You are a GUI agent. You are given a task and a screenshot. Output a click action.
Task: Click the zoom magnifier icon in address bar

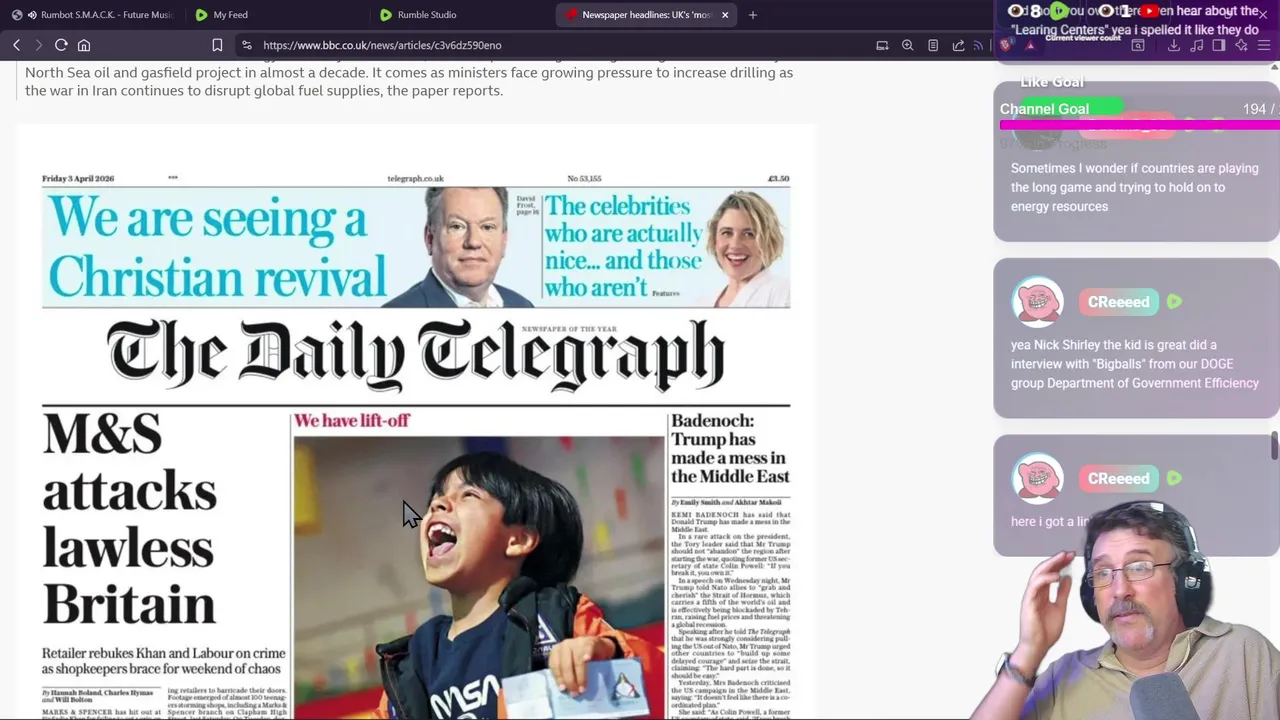point(907,45)
